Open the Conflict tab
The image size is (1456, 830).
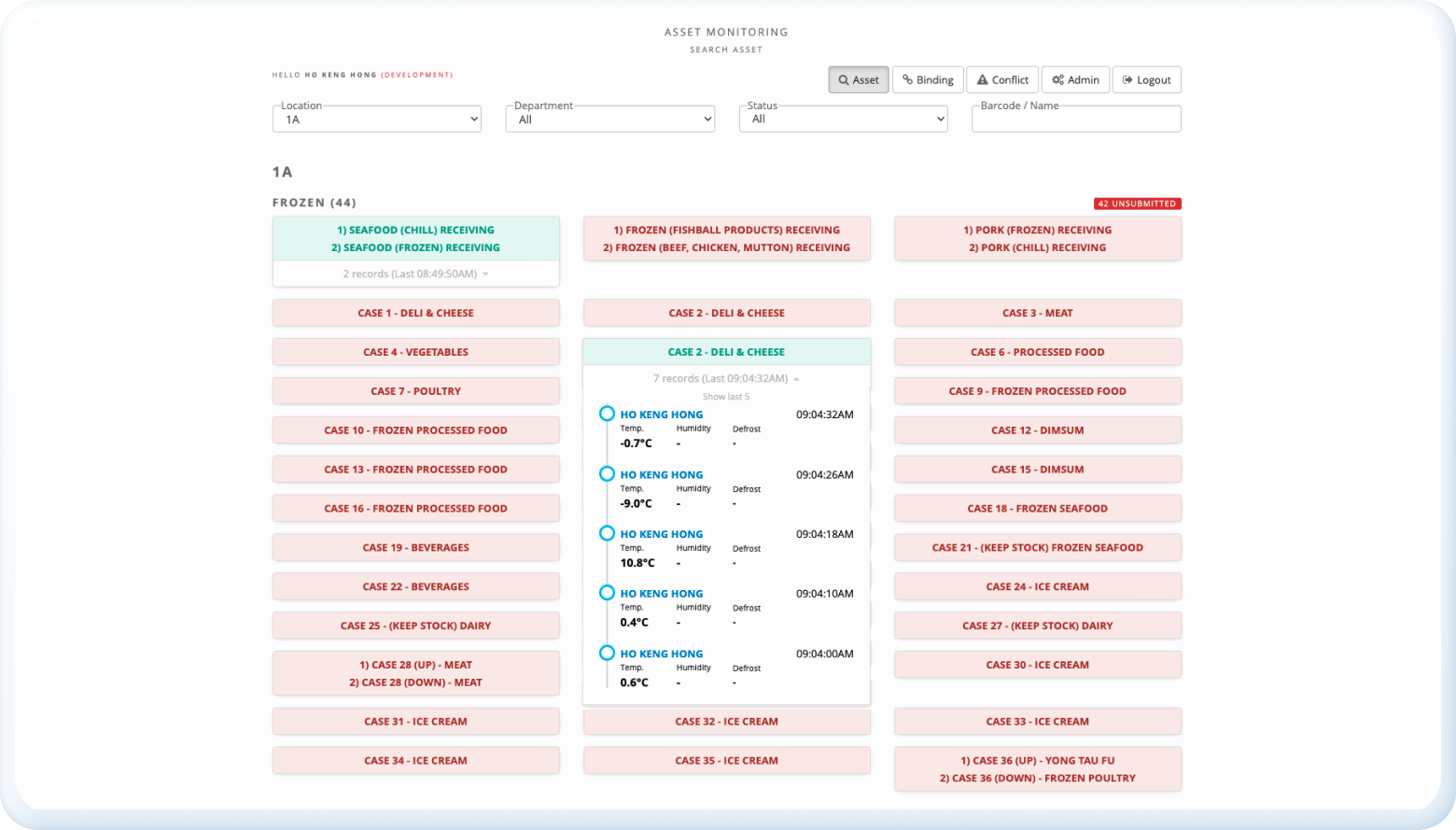click(x=1002, y=80)
